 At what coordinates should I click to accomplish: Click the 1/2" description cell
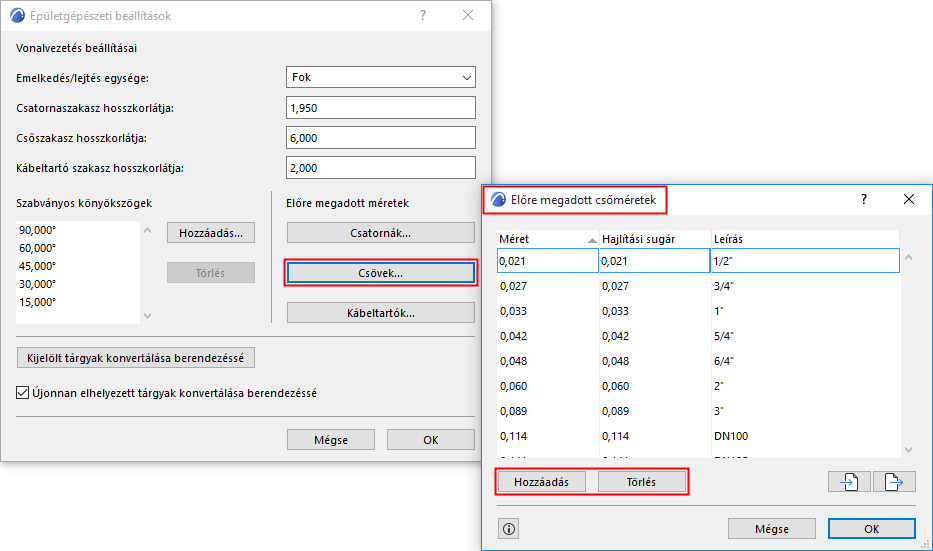(805, 261)
